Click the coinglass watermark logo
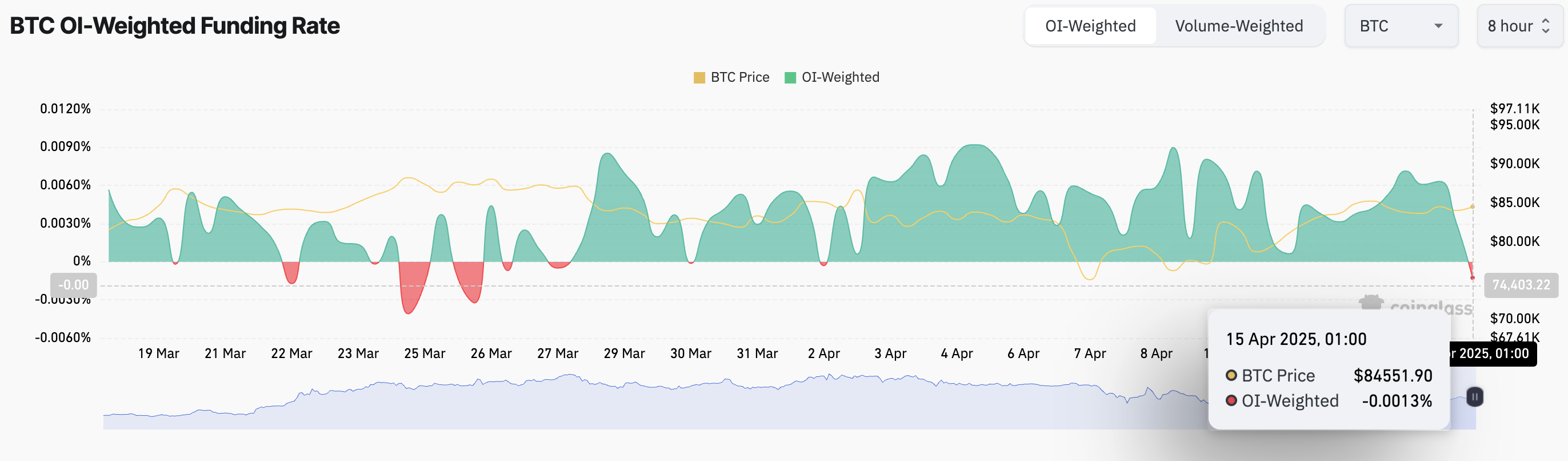1568x461 pixels. point(1371,302)
